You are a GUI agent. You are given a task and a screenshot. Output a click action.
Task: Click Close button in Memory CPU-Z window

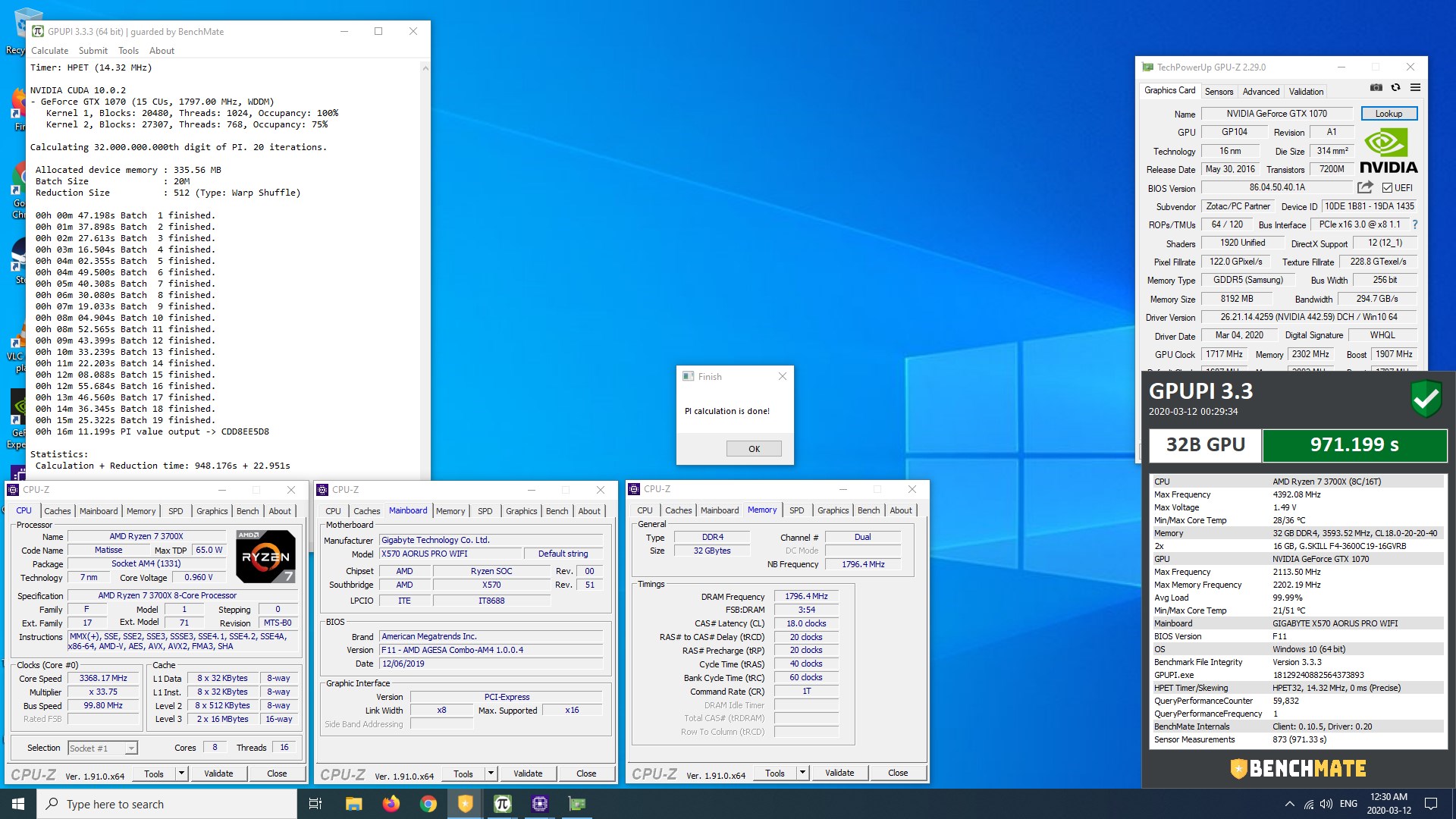(x=898, y=773)
